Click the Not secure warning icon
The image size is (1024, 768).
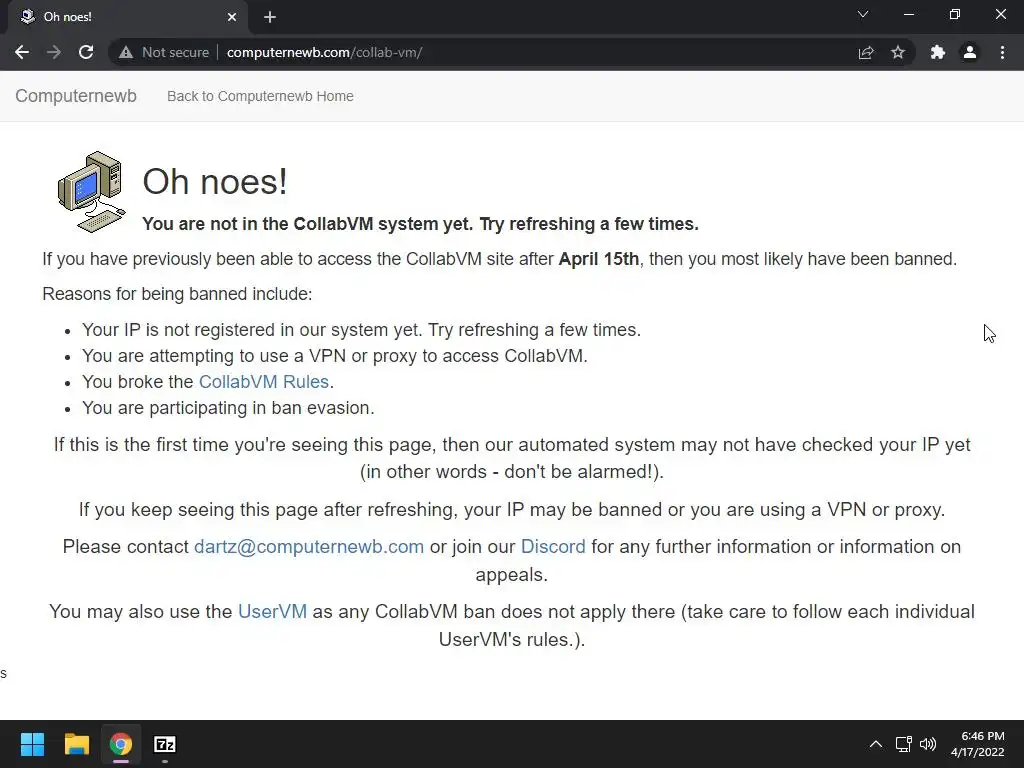pos(125,52)
